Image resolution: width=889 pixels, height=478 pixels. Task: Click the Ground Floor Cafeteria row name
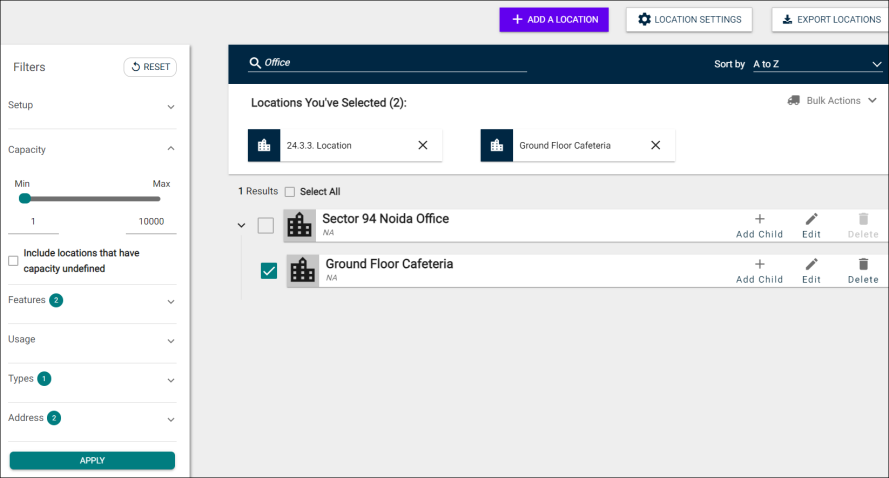tap(389, 264)
